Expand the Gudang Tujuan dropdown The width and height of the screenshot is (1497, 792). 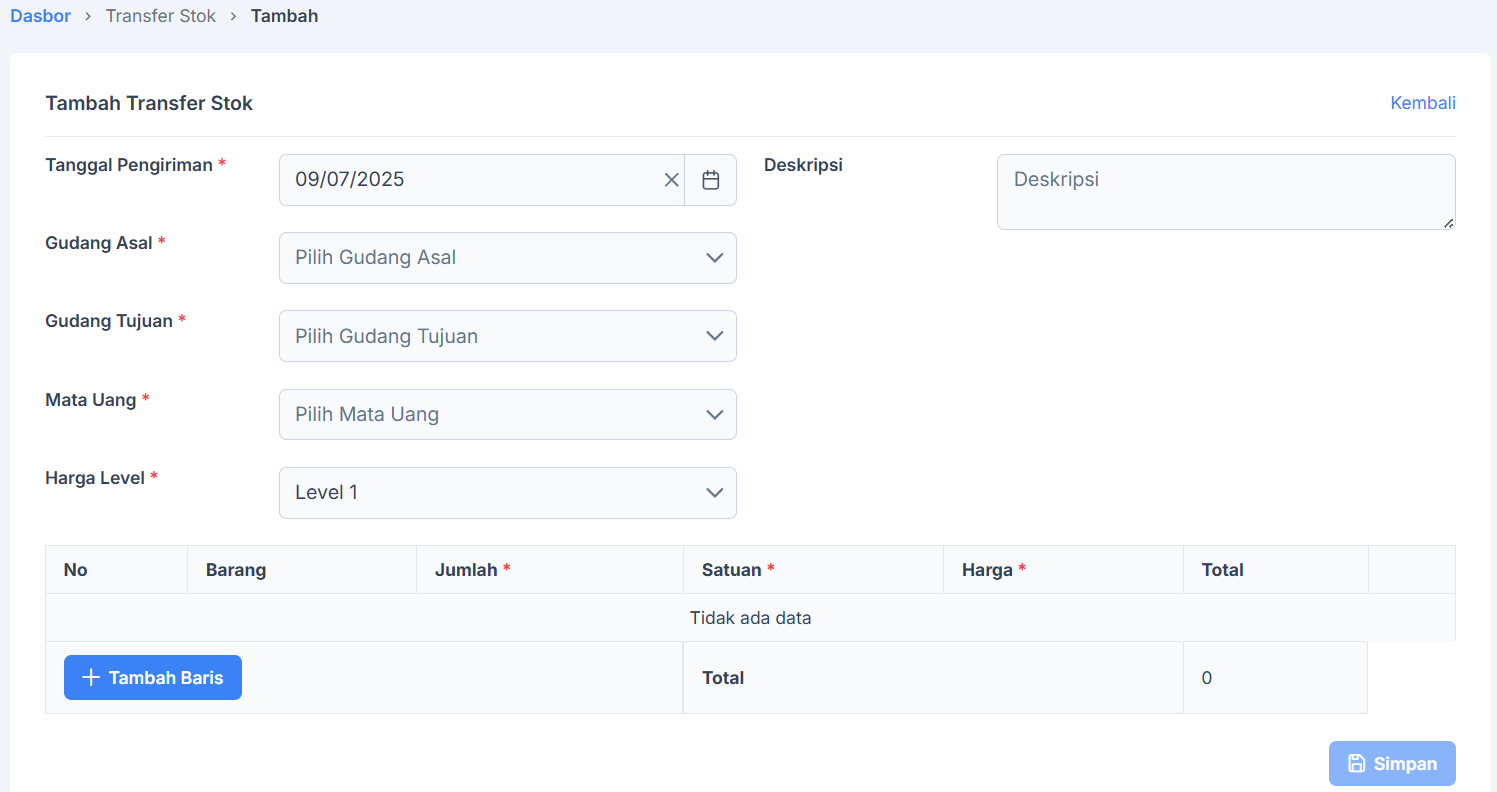[507, 336]
